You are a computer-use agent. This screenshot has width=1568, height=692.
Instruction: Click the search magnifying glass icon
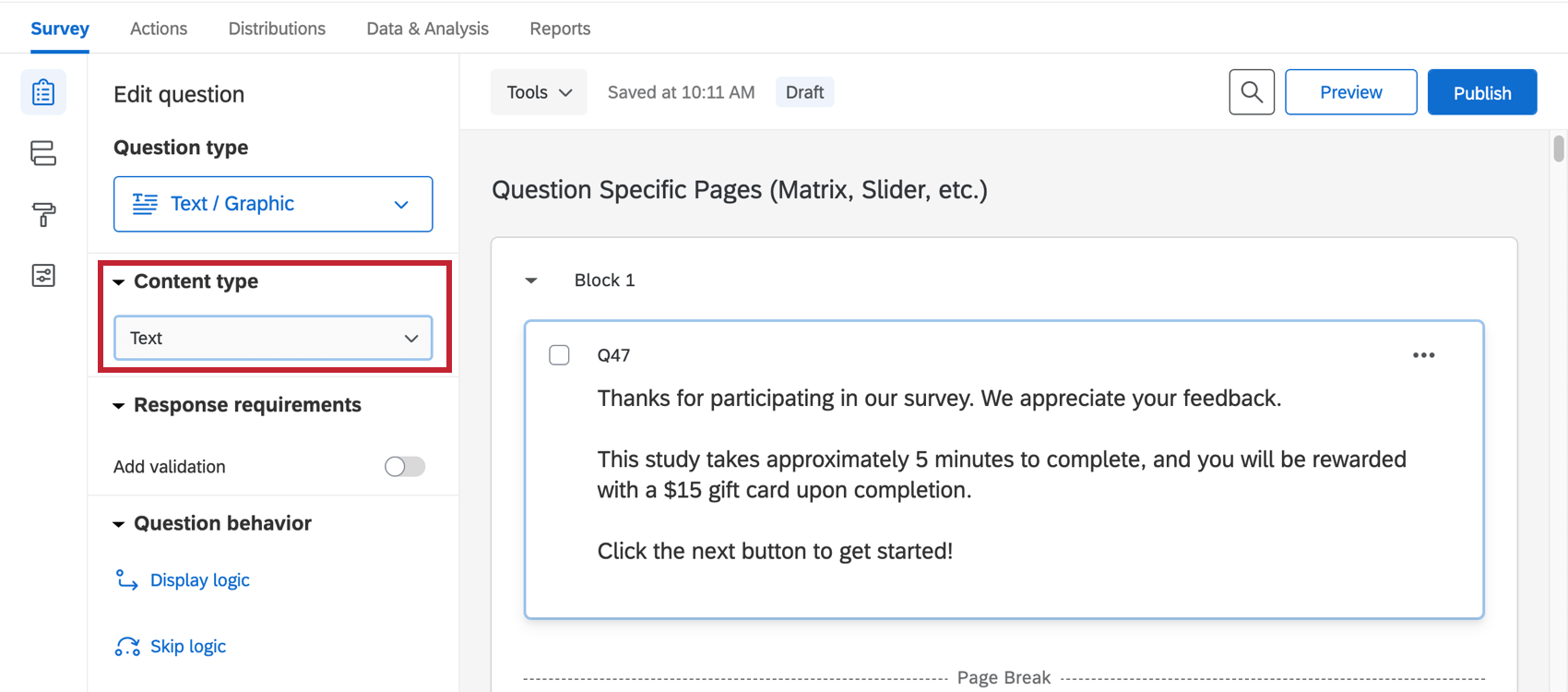[1252, 92]
